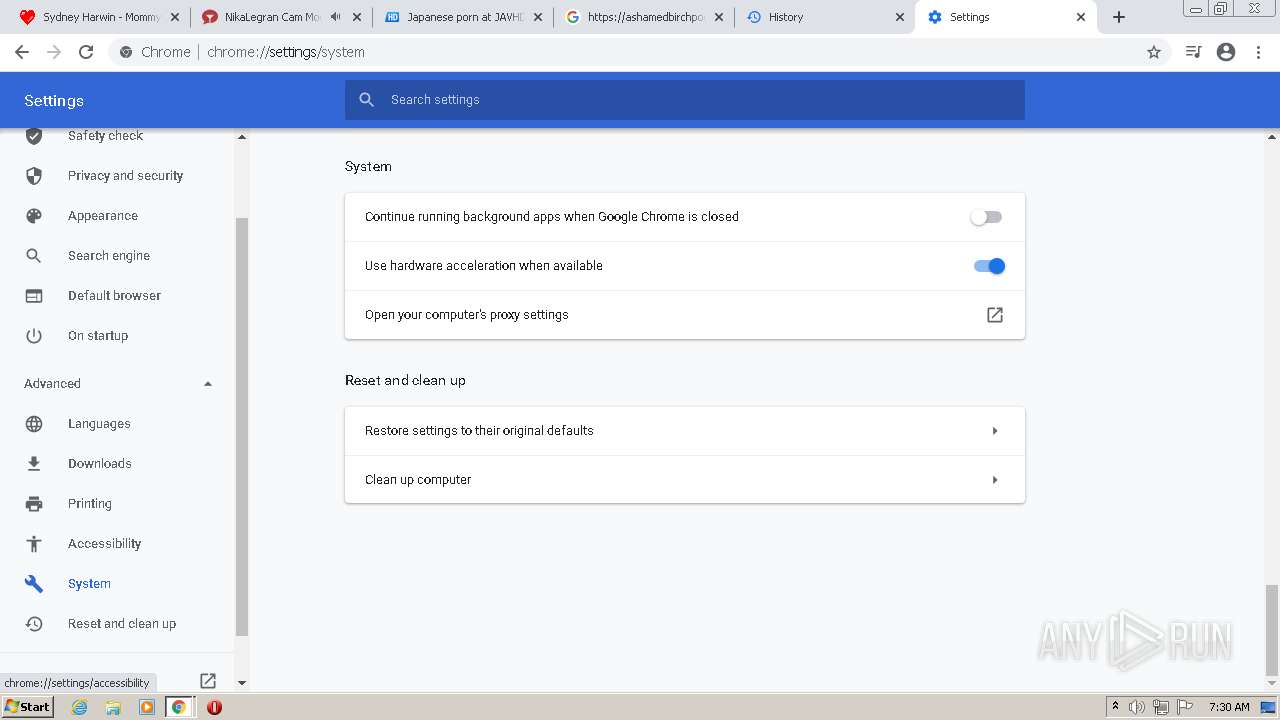The image size is (1280, 720).
Task: Open the Extensions external link icon in sidebar
Action: coord(208,681)
